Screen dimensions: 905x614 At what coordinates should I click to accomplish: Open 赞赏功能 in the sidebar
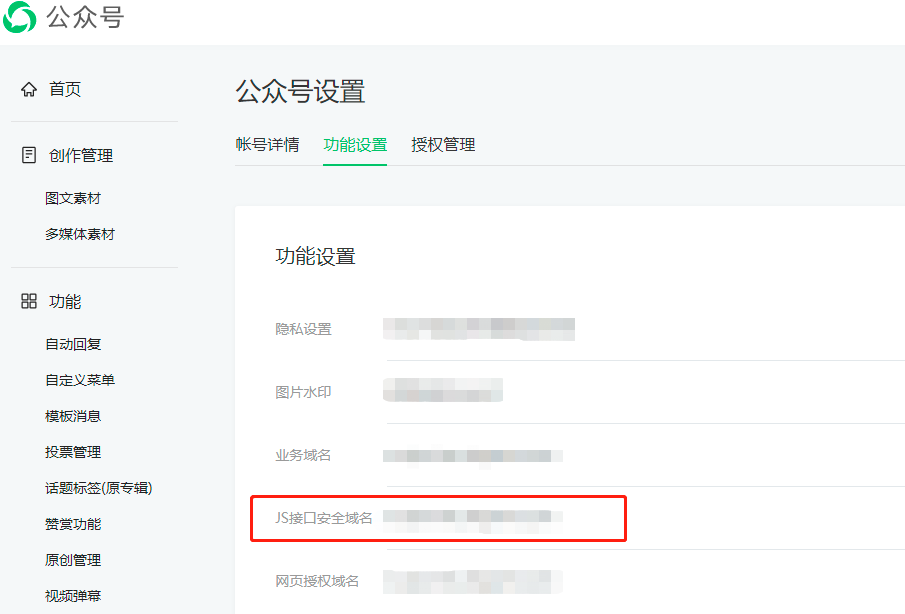coord(73,524)
